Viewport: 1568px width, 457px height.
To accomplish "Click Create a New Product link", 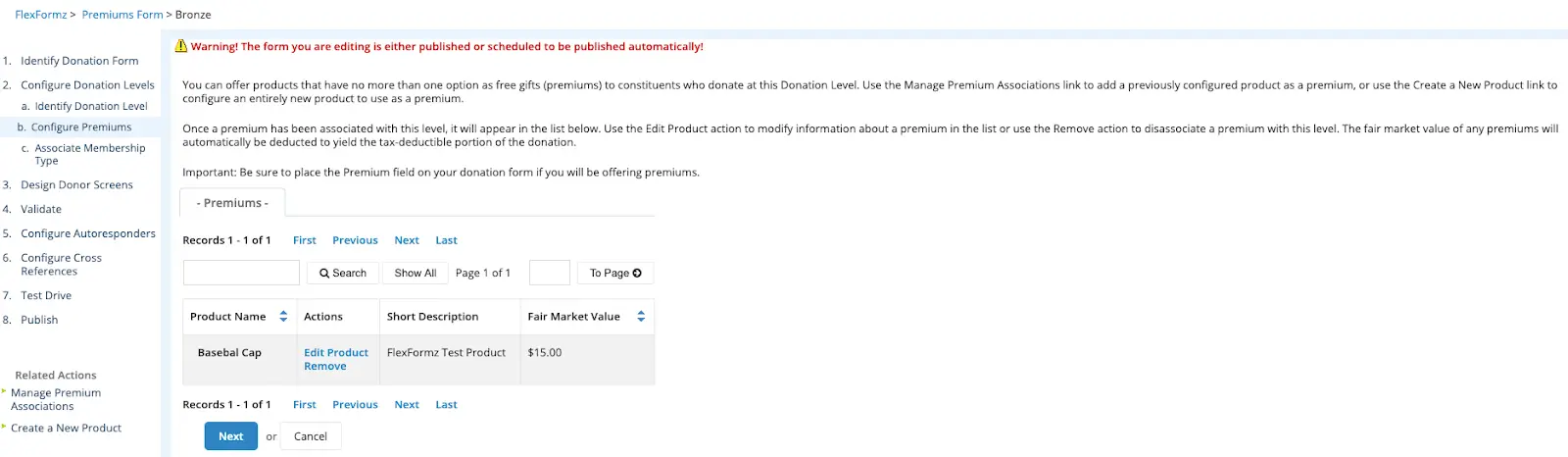I will (x=67, y=429).
